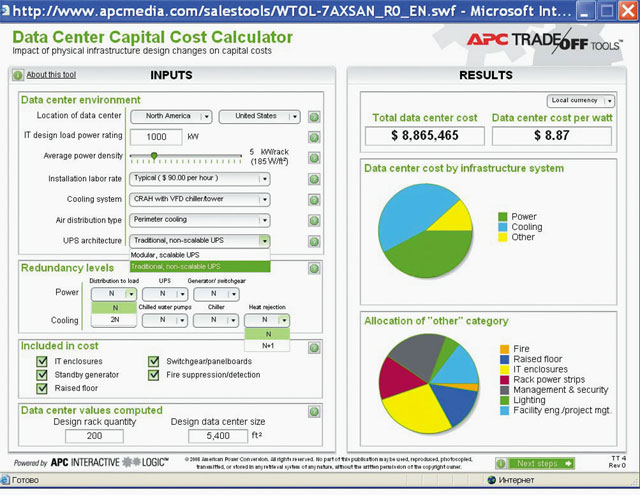Open the Generator/switchgear redundancy dropdown
Image resolution: width=640 pixels, height=495 pixels.
pyautogui.click(x=216, y=294)
